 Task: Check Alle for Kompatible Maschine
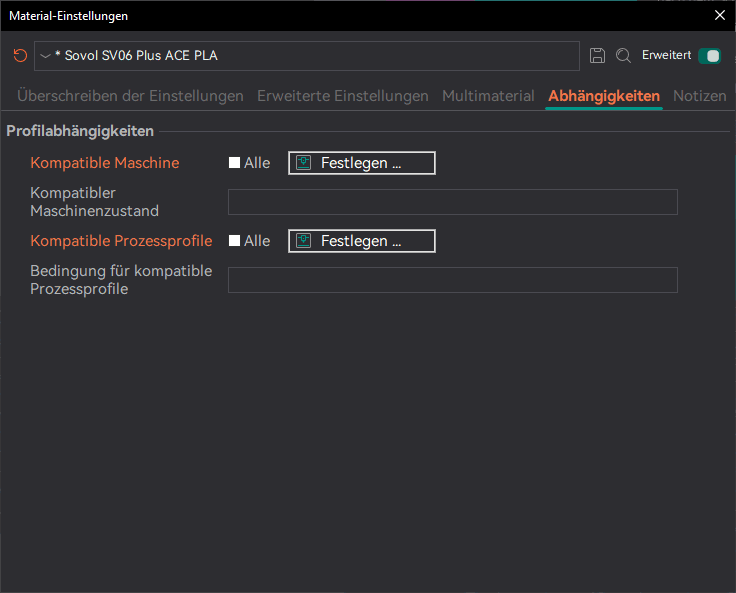(235, 163)
